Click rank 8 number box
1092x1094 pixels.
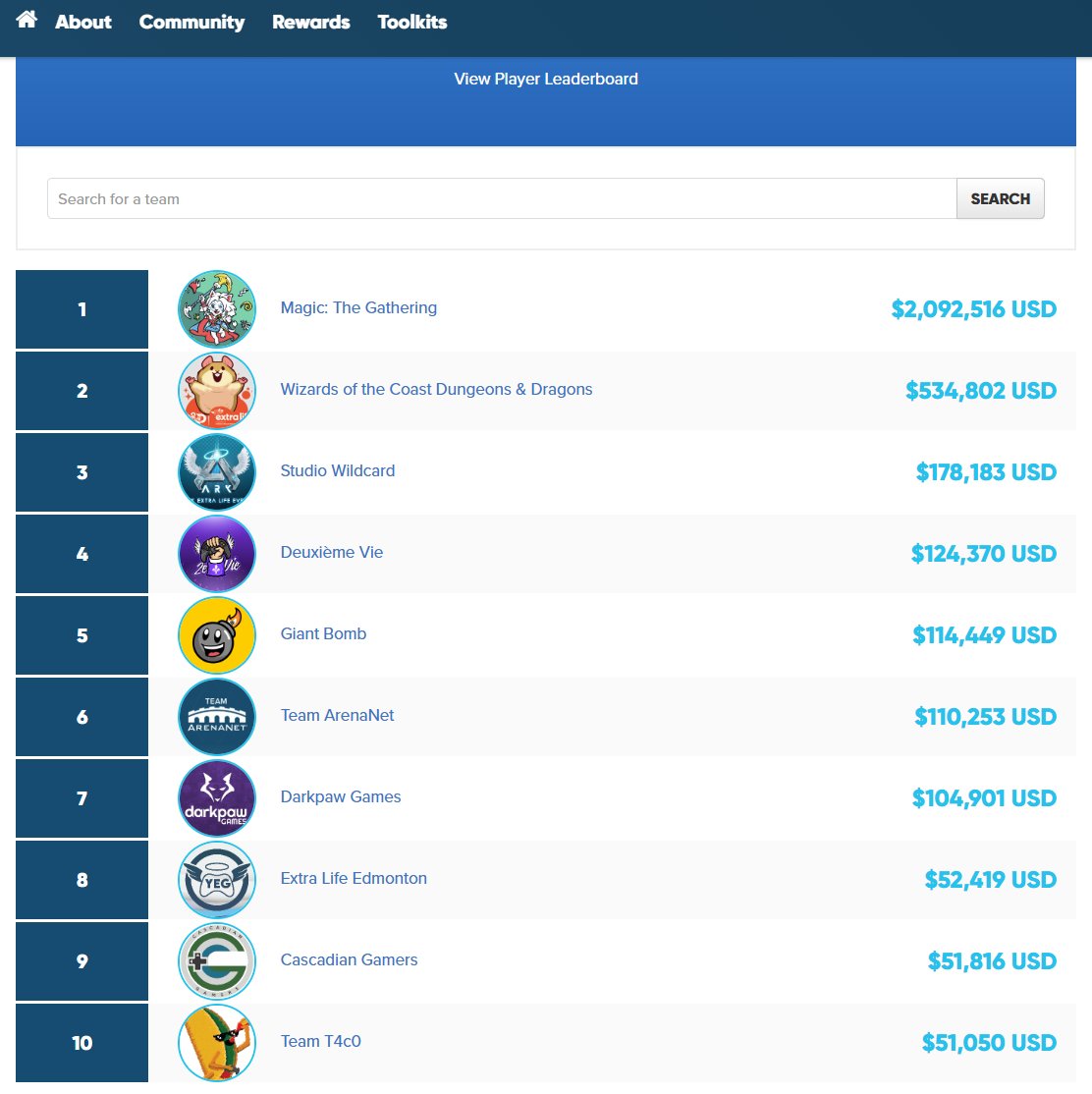click(82, 880)
